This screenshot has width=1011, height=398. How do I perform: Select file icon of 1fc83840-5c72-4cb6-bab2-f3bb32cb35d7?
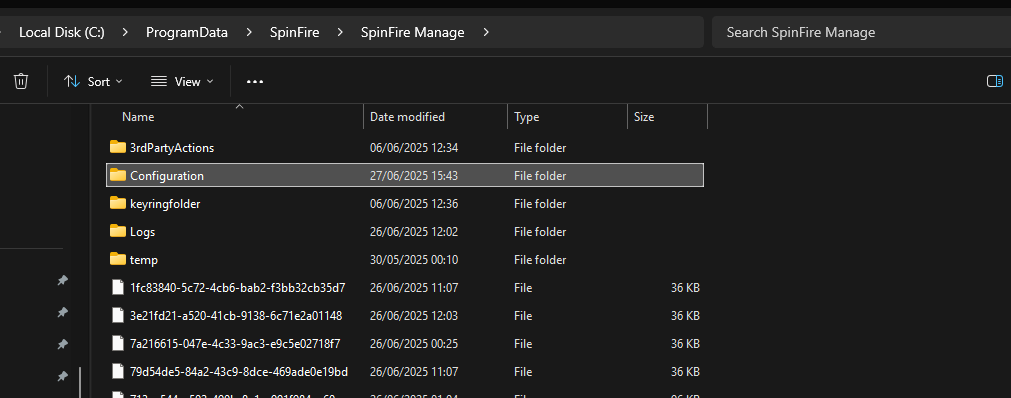(117, 288)
